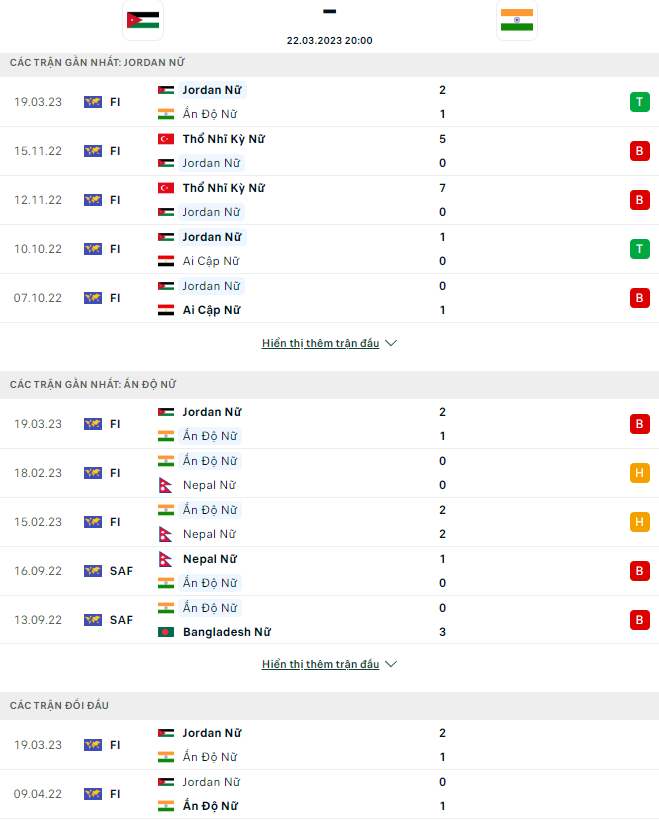Click the chevron arrow next to Hiển thị thêm trận đấu
659x820 pixels.
[391, 342]
